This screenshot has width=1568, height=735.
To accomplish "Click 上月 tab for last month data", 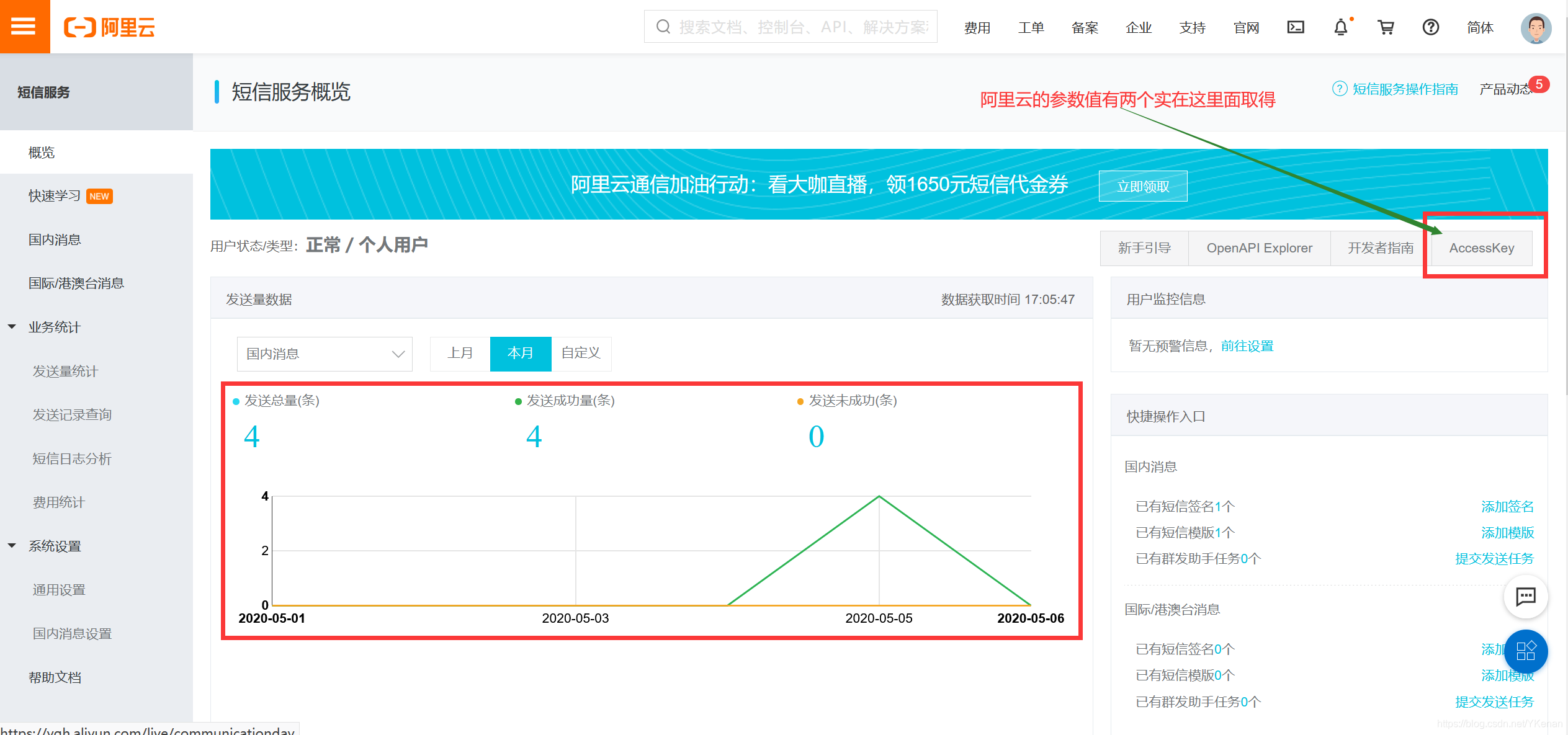I will (460, 352).
